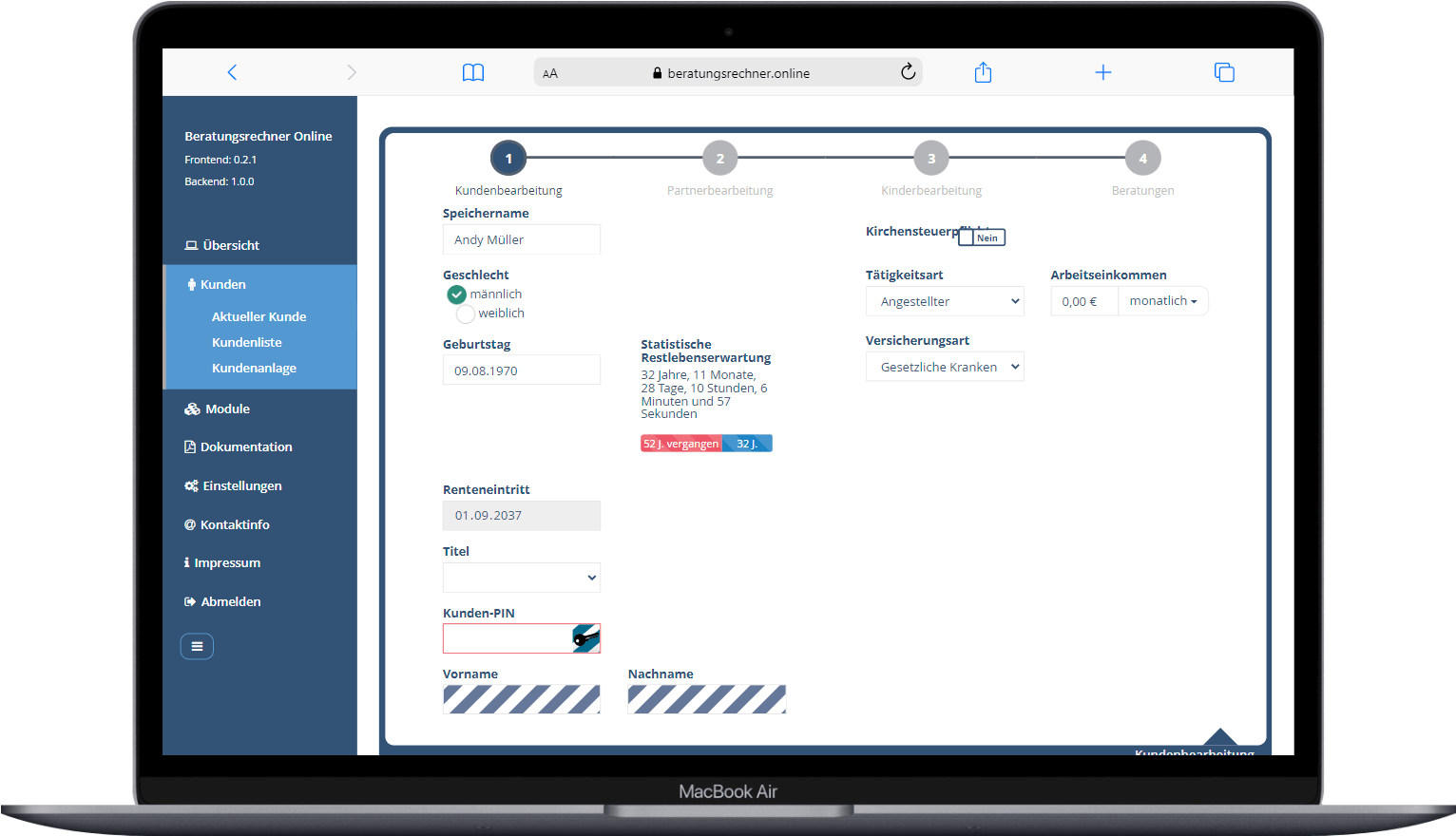Select the männlich gender option
Screen dimensions: 1456x836
click(457, 294)
